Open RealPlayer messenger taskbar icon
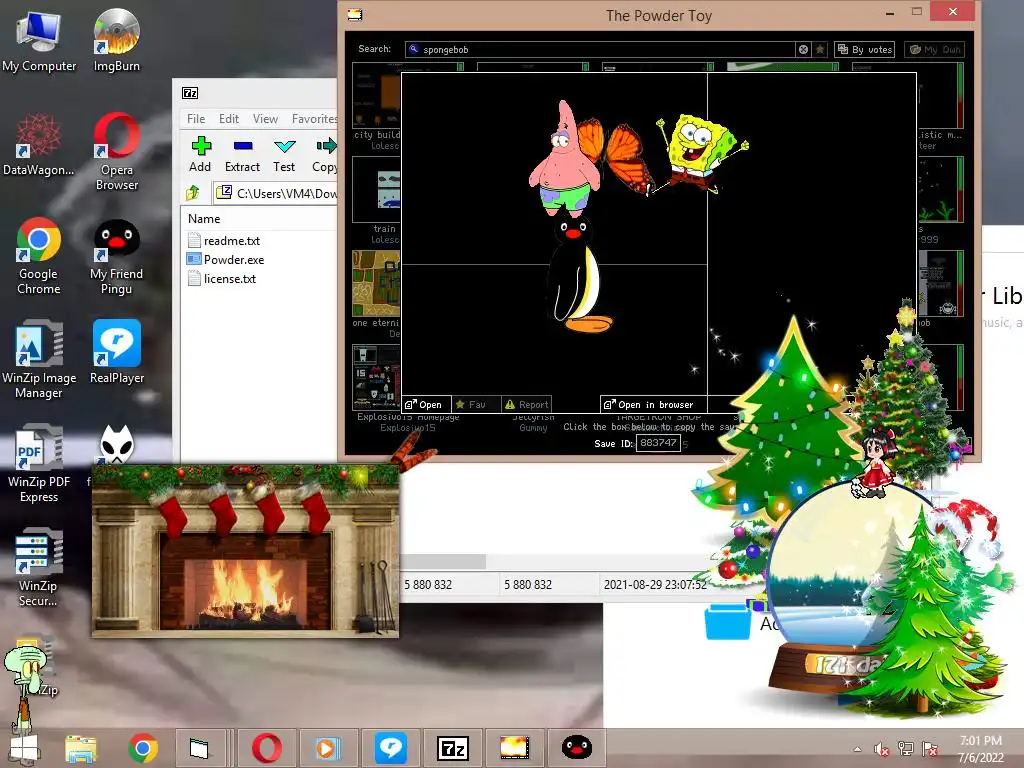This screenshot has width=1024, height=768. click(x=391, y=748)
